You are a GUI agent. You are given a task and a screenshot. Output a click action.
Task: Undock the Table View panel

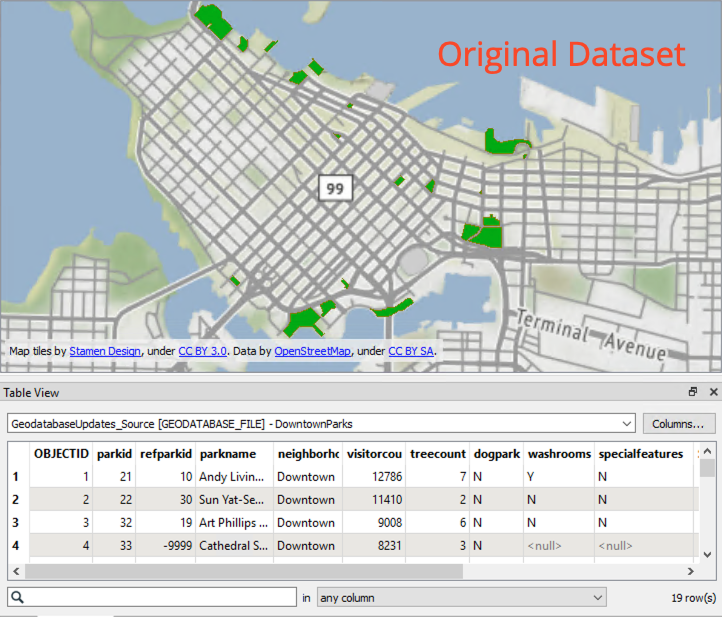pyautogui.click(x=692, y=392)
